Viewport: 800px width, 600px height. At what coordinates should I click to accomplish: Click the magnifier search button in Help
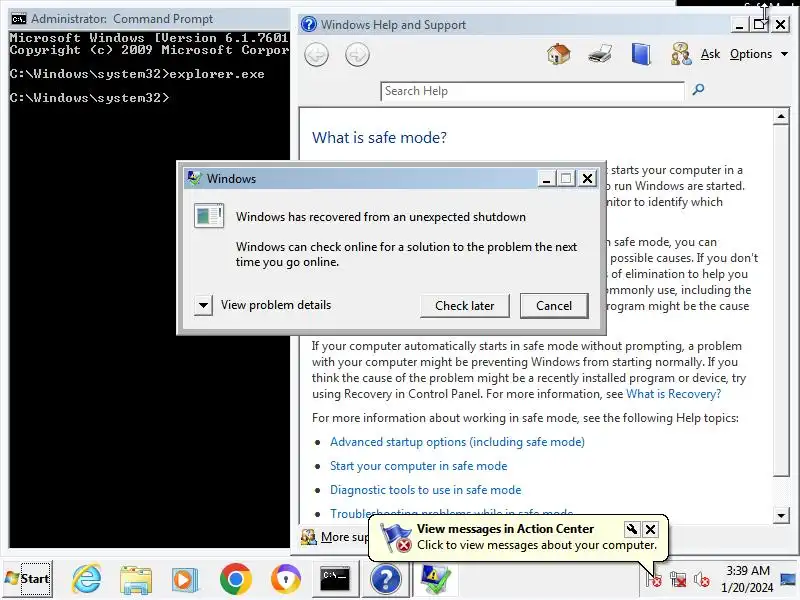pyautogui.click(x=698, y=90)
